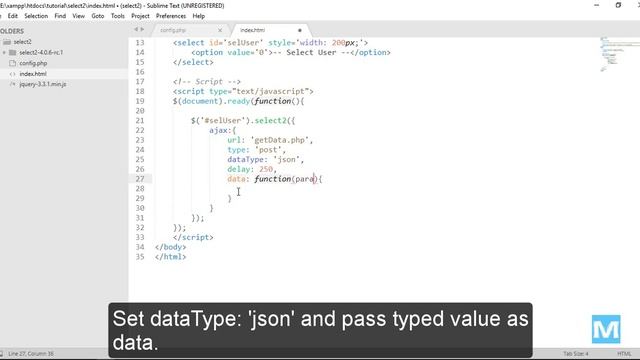Click the FOLDERS sidebar heading
The height and width of the screenshot is (360, 640).
(x=12, y=31)
